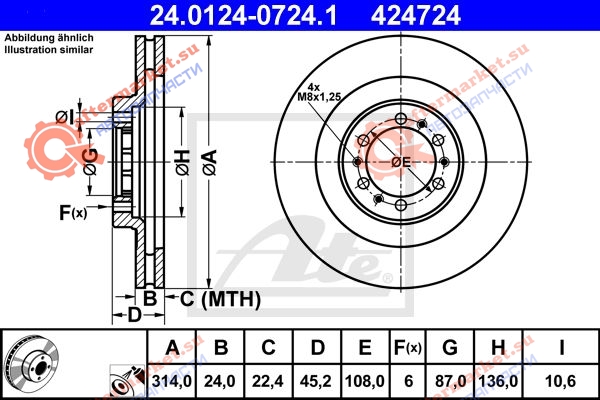
Task: Click the value 87,0
Action: click(x=451, y=381)
